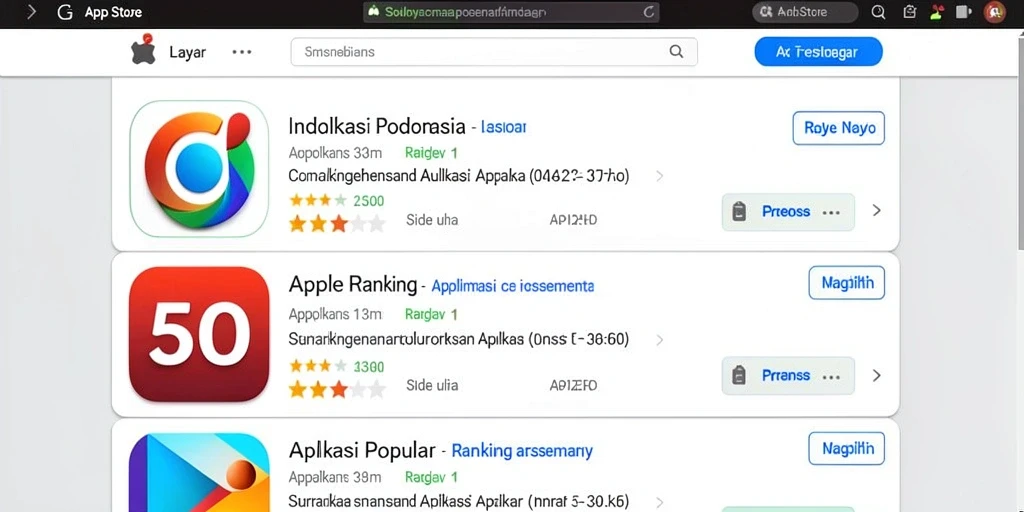The height and width of the screenshot is (512, 1024).
Task: Click the blue Ac Tresloagar button
Action: tap(818, 52)
